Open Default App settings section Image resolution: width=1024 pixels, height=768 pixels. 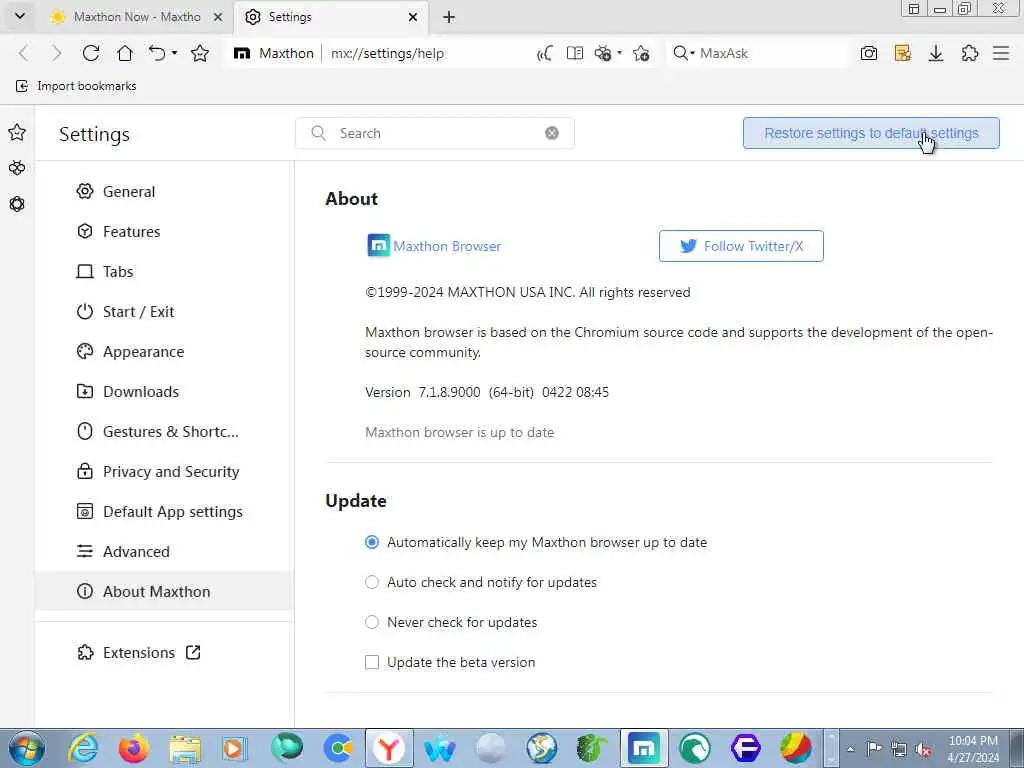[164, 511]
